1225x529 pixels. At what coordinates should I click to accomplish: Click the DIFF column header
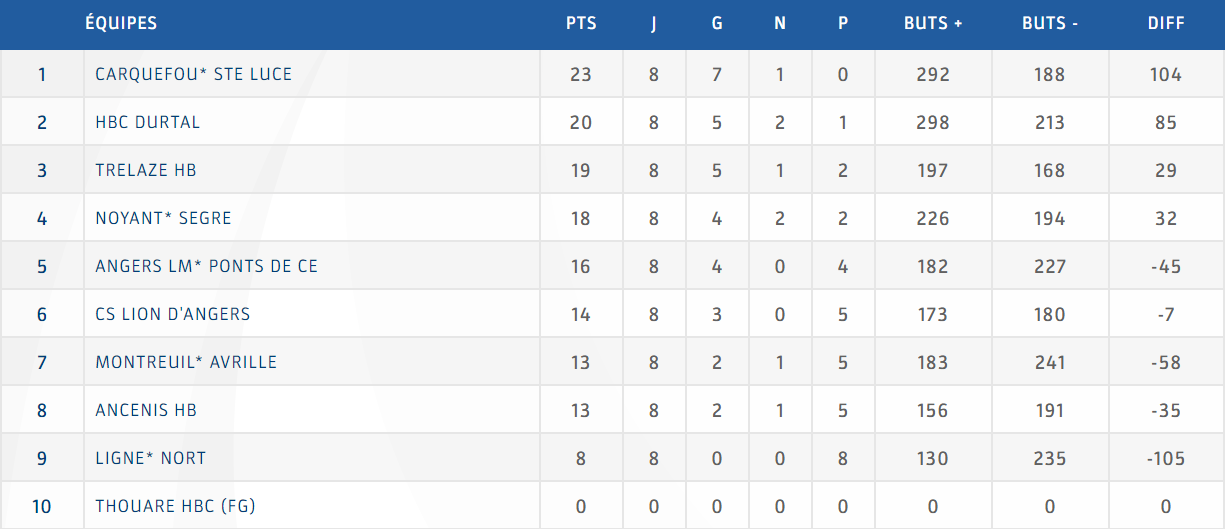(x=1166, y=23)
